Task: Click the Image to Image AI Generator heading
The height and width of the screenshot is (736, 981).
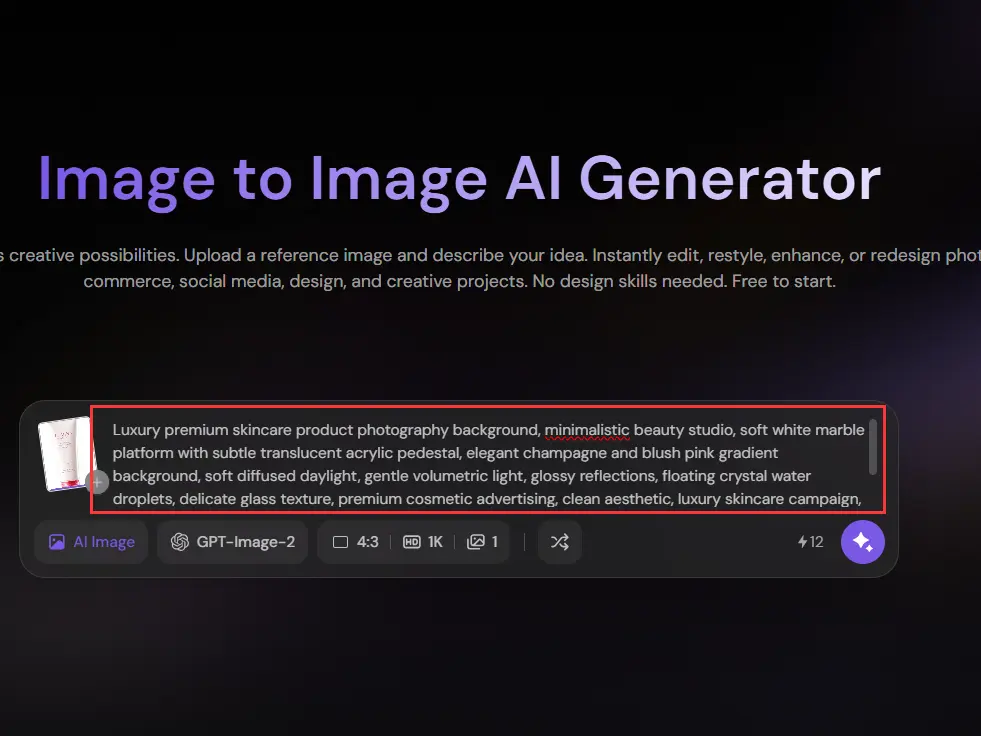Action: click(459, 180)
